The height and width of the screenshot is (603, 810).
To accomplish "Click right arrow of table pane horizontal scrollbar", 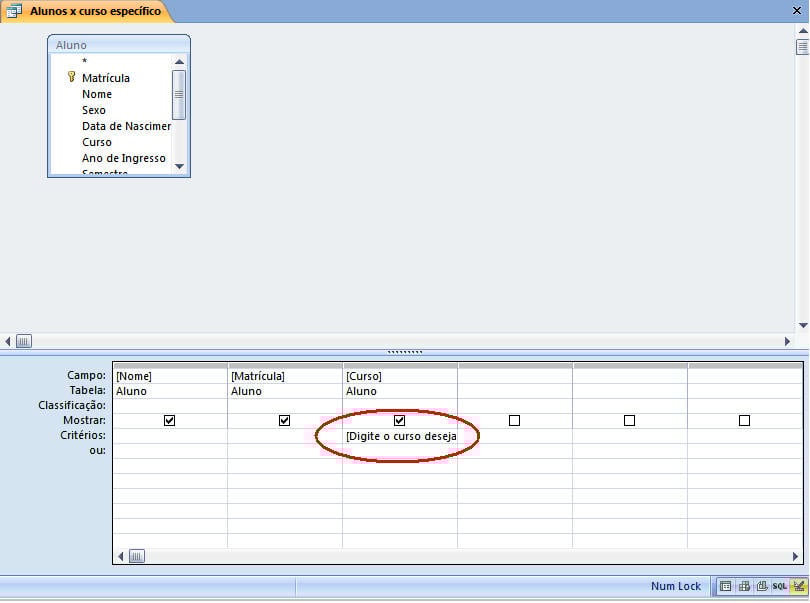I will click(787, 341).
